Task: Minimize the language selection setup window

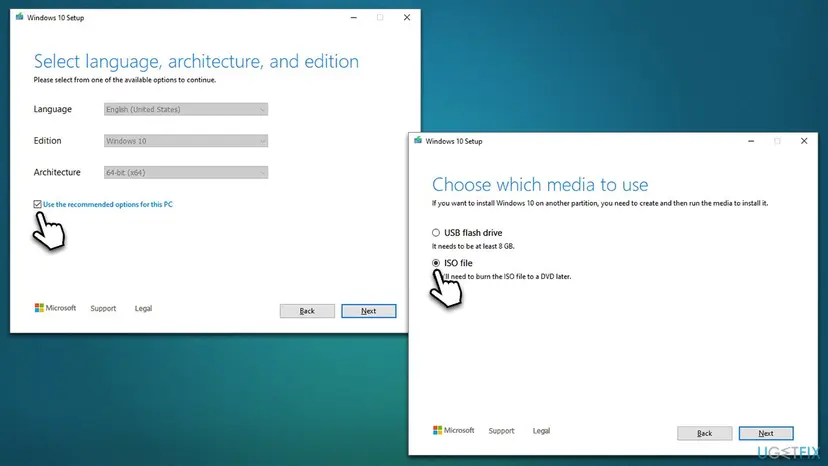Action: (354, 17)
